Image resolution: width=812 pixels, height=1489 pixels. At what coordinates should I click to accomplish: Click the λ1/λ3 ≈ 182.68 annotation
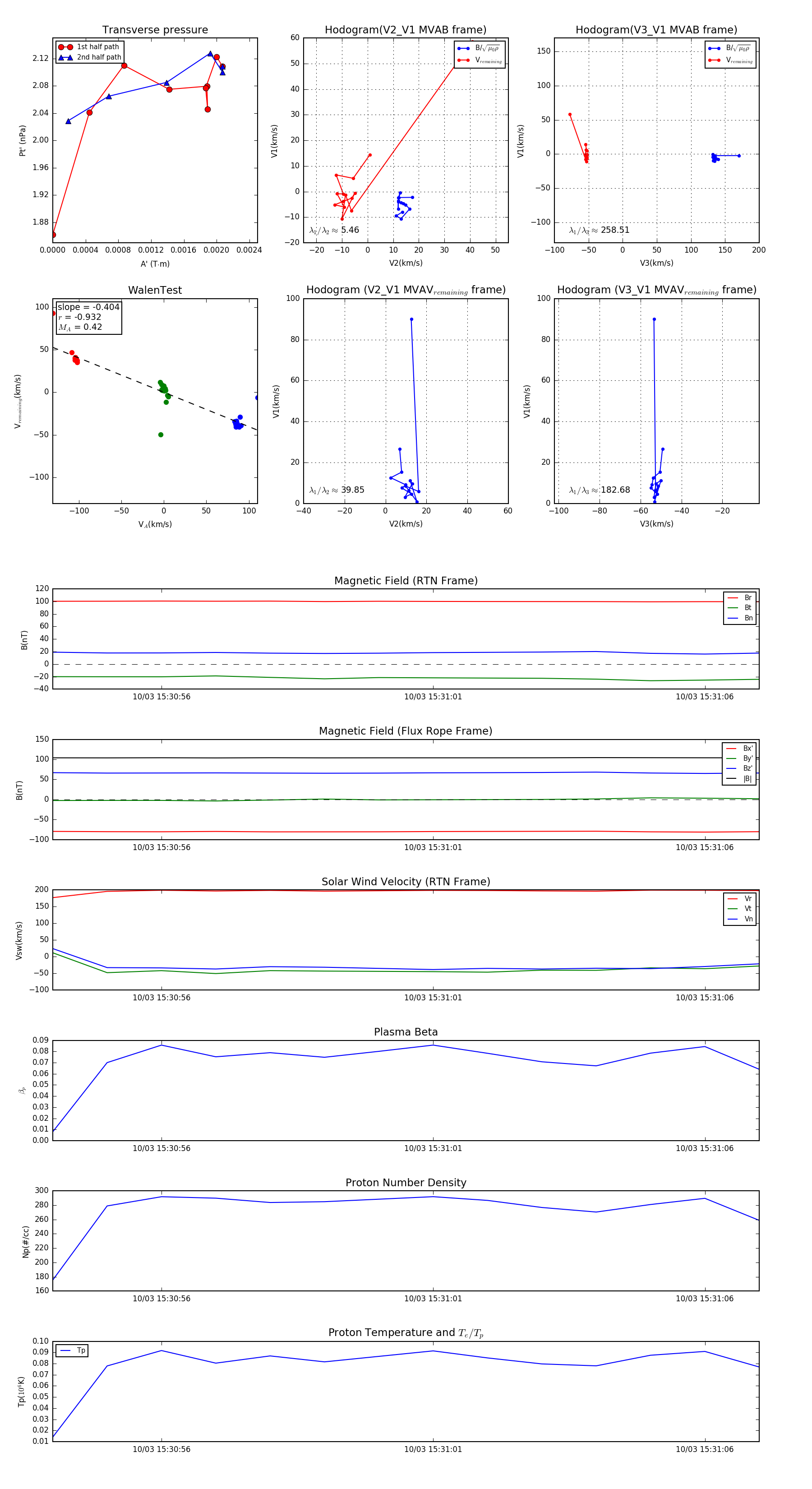599,490
